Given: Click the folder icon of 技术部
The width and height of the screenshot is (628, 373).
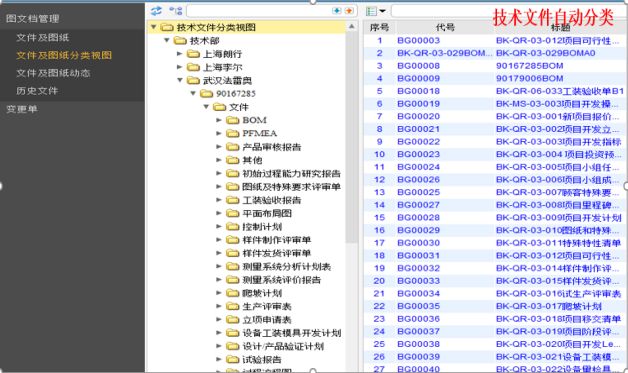Looking at the screenshot, I should [180, 40].
